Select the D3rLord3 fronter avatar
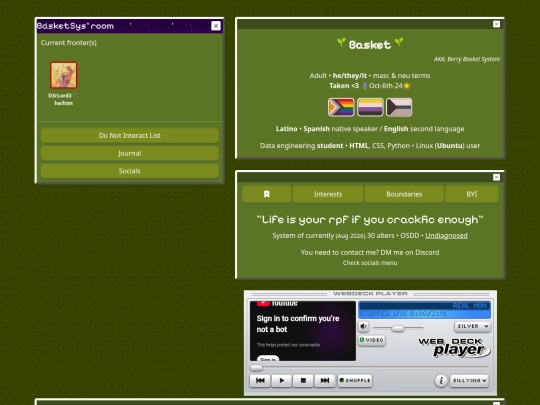Image resolution: width=540 pixels, height=405 pixels. [x=64, y=75]
